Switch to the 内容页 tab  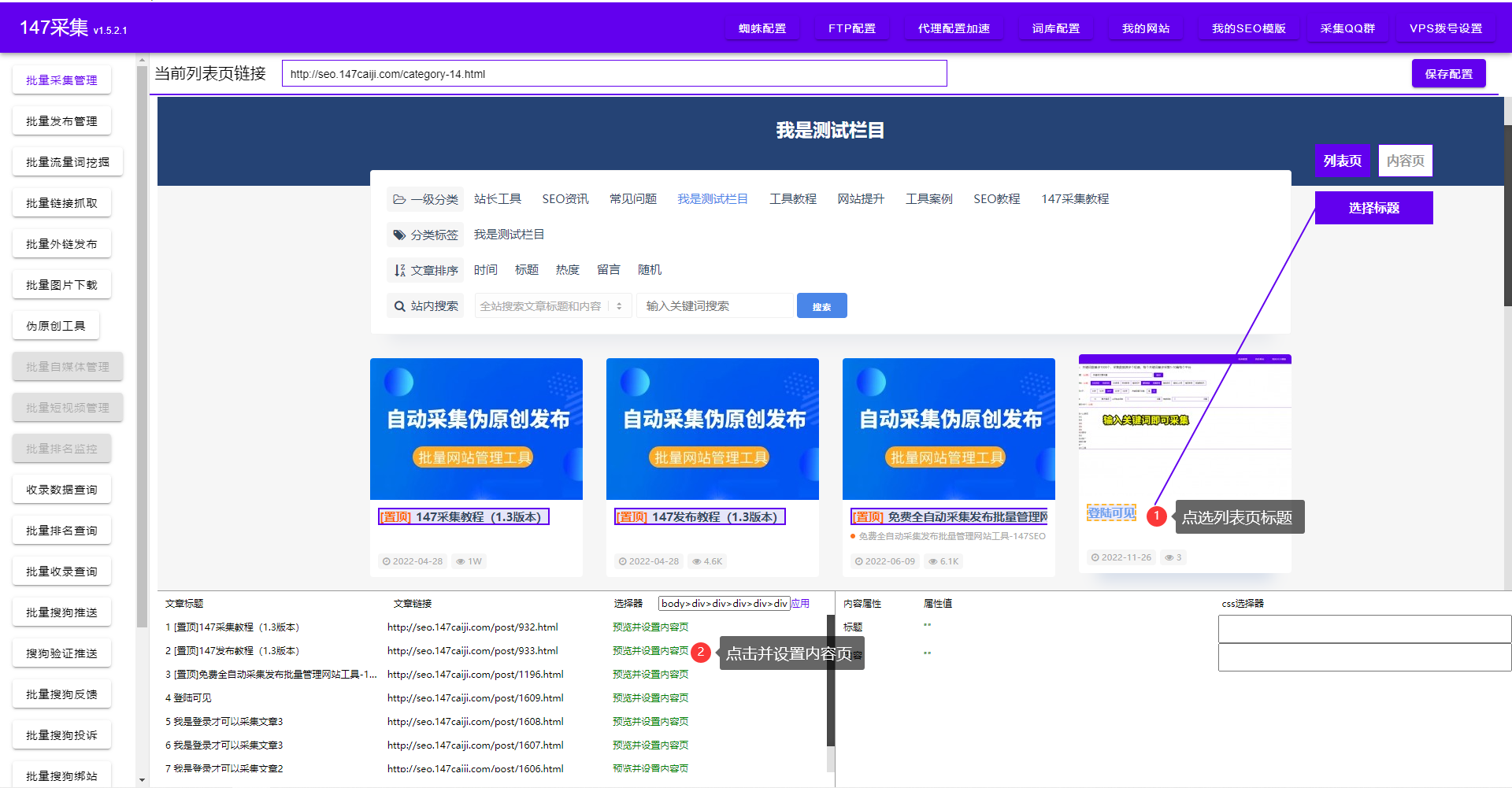[1405, 161]
